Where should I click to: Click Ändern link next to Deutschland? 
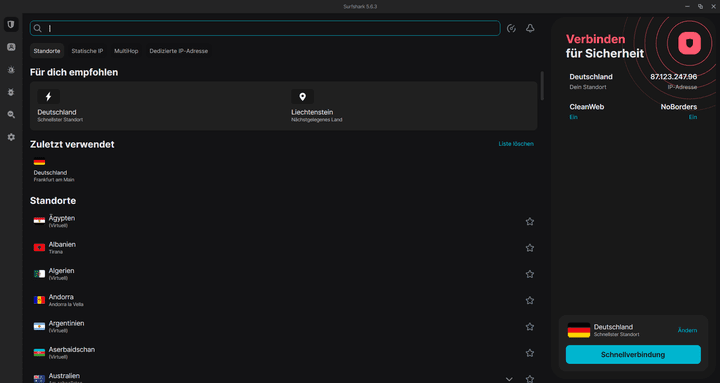click(x=687, y=330)
